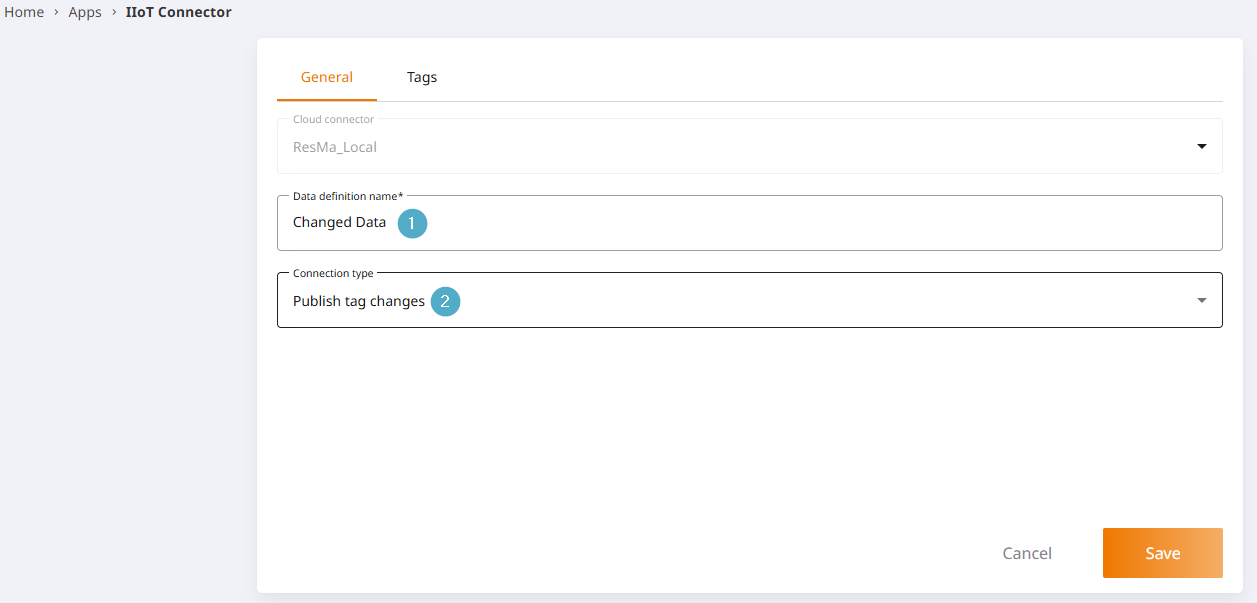Click the numbered badge 2 marker
Image resolution: width=1257 pixels, height=603 pixels.
(445, 301)
